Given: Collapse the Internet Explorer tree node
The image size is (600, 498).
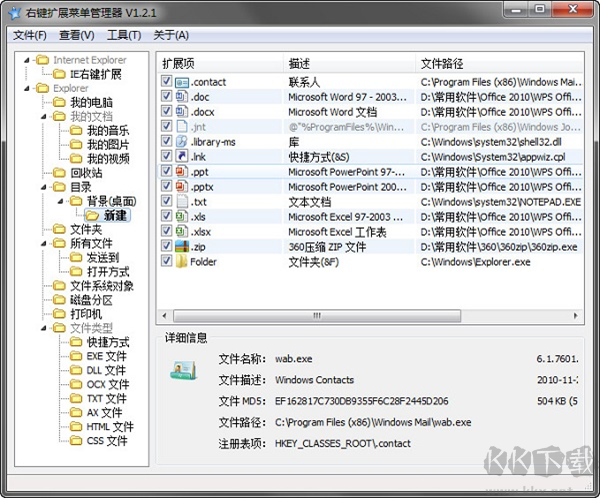Looking at the screenshot, I should (26, 60).
